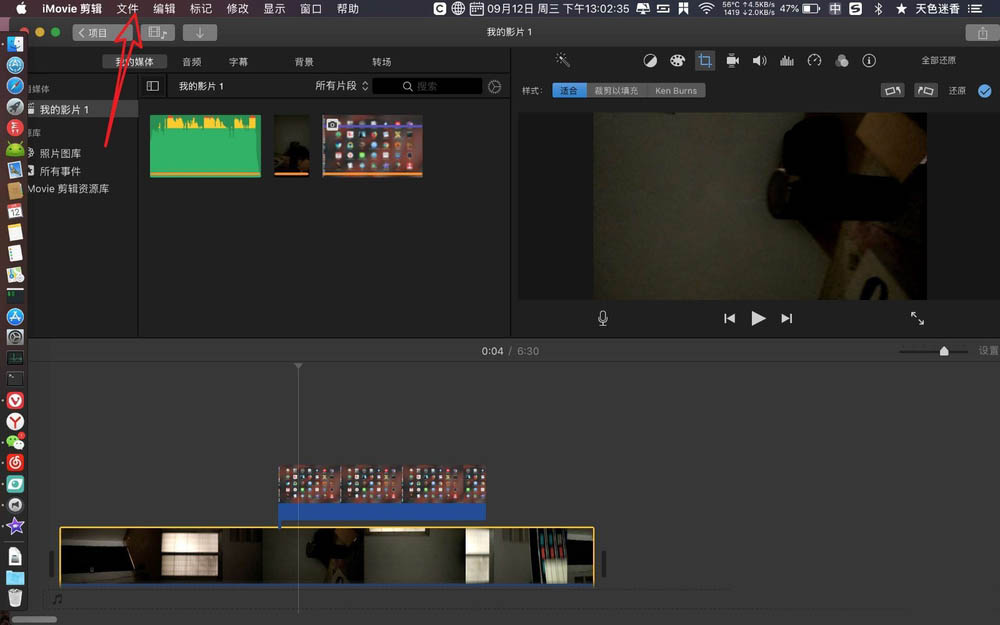Click the voiceover microphone icon
The image size is (1000, 625).
(x=603, y=318)
